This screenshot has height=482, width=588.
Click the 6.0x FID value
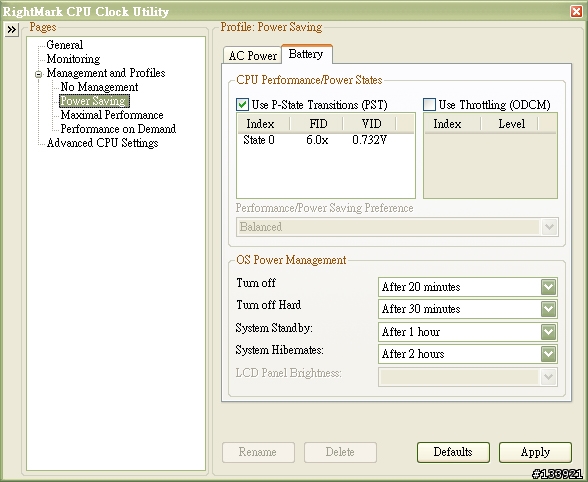click(x=317, y=140)
